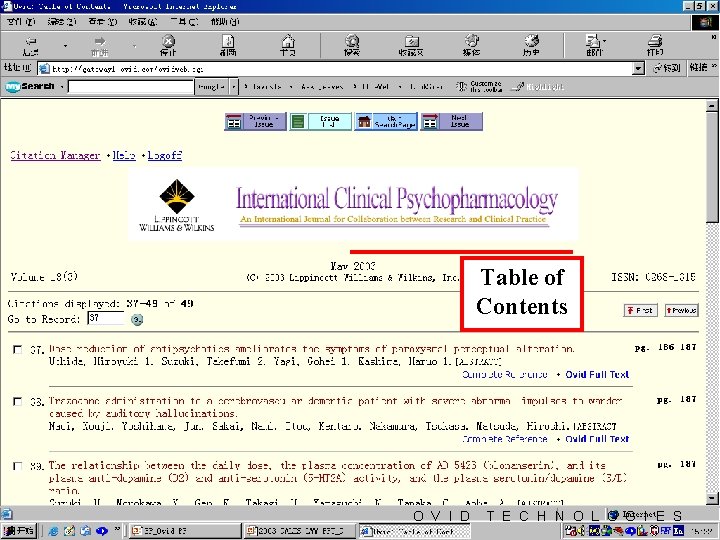Check the box for citation 39
Viewport: 720px width, 540px height.
tap(17, 466)
